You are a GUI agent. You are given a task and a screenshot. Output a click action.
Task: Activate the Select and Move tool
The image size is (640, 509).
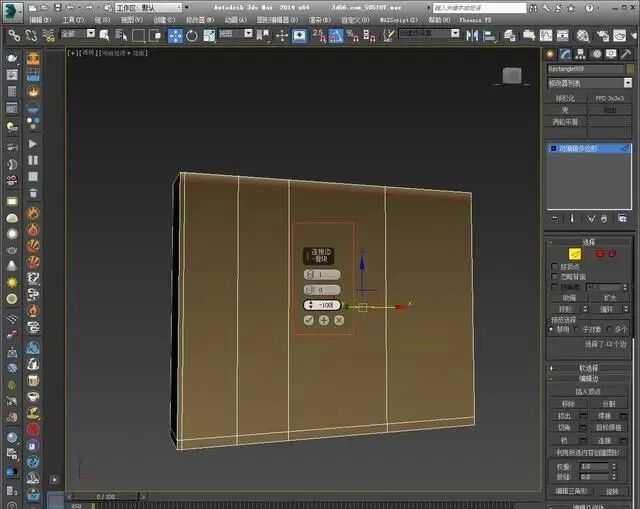175,36
